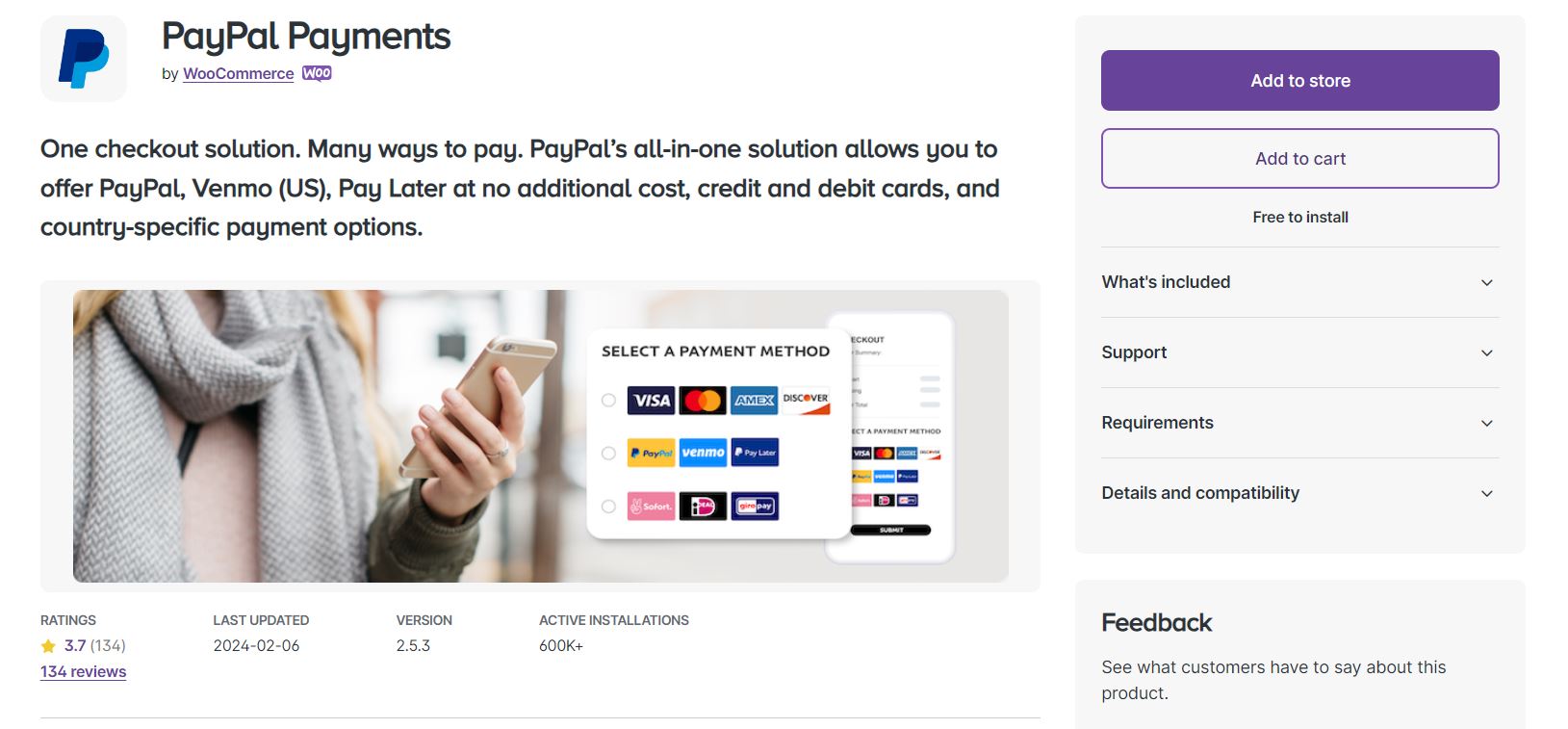Viewport: 1568px width, 729px height.
Task: Click the Add to store button
Action: [1299, 80]
